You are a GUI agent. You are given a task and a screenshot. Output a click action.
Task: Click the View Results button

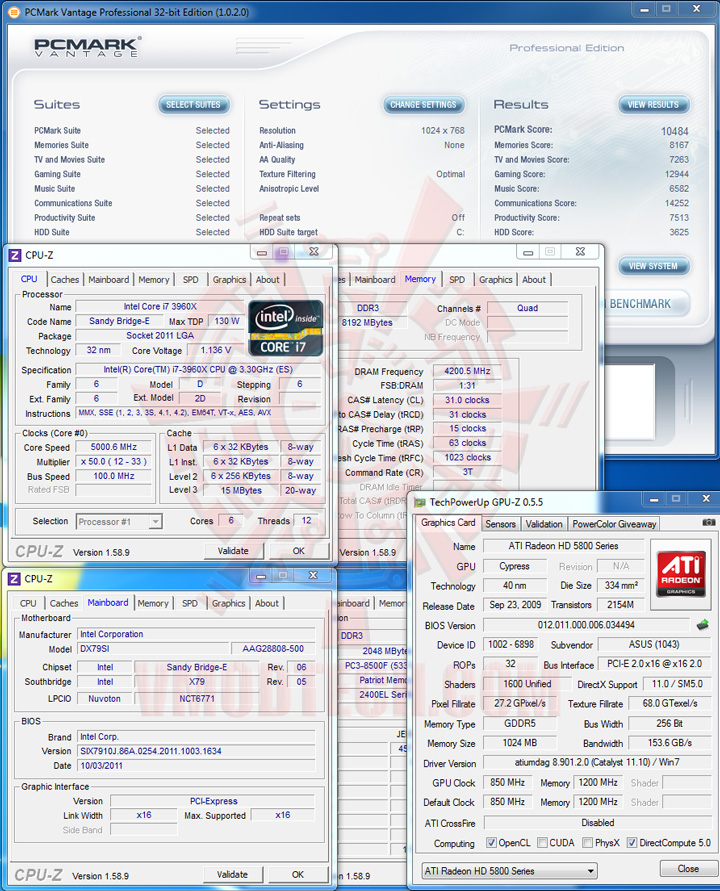[x=653, y=105]
